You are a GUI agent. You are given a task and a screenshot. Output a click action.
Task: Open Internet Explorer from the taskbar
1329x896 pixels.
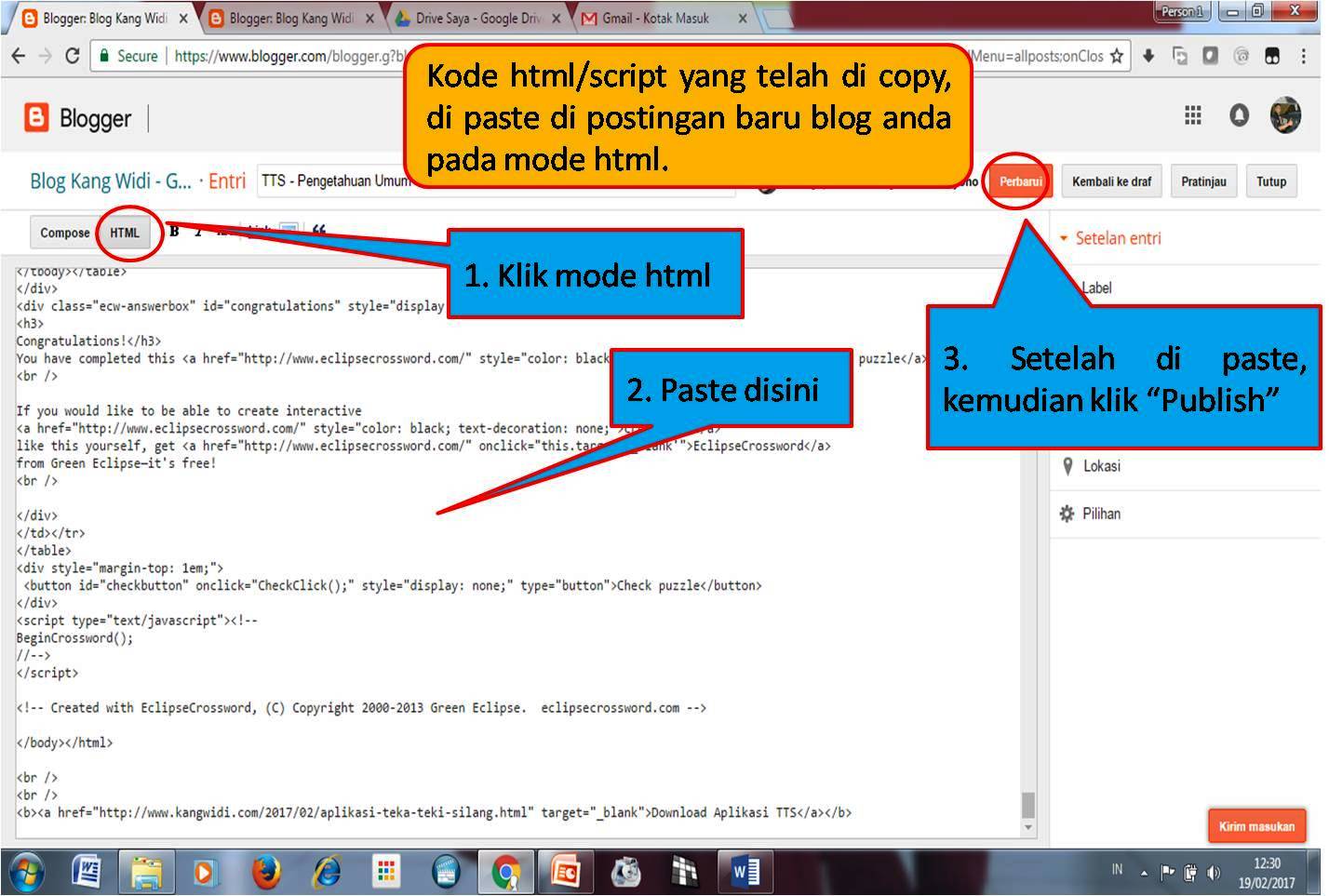click(x=327, y=873)
